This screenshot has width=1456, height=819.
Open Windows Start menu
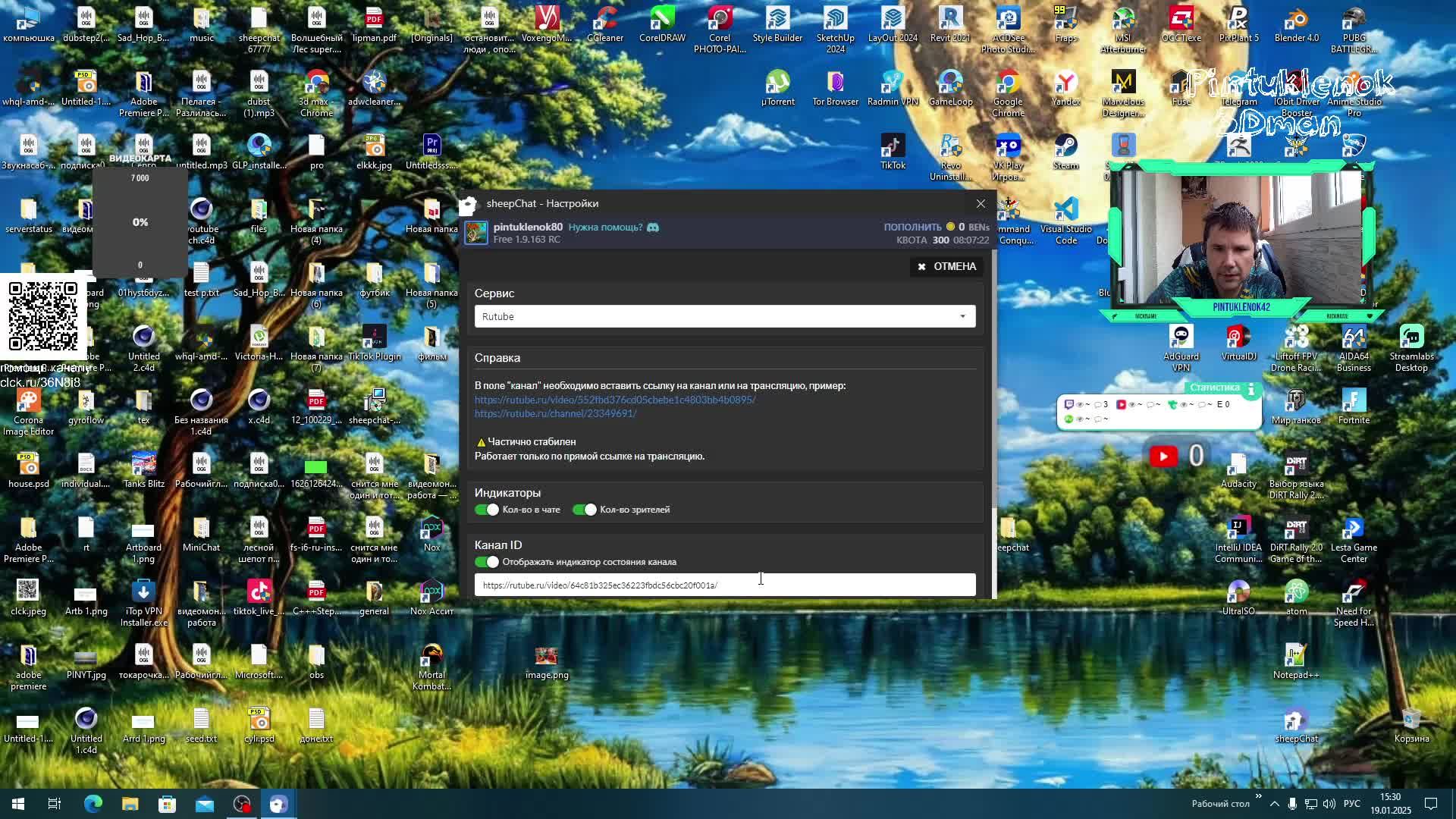(x=18, y=804)
